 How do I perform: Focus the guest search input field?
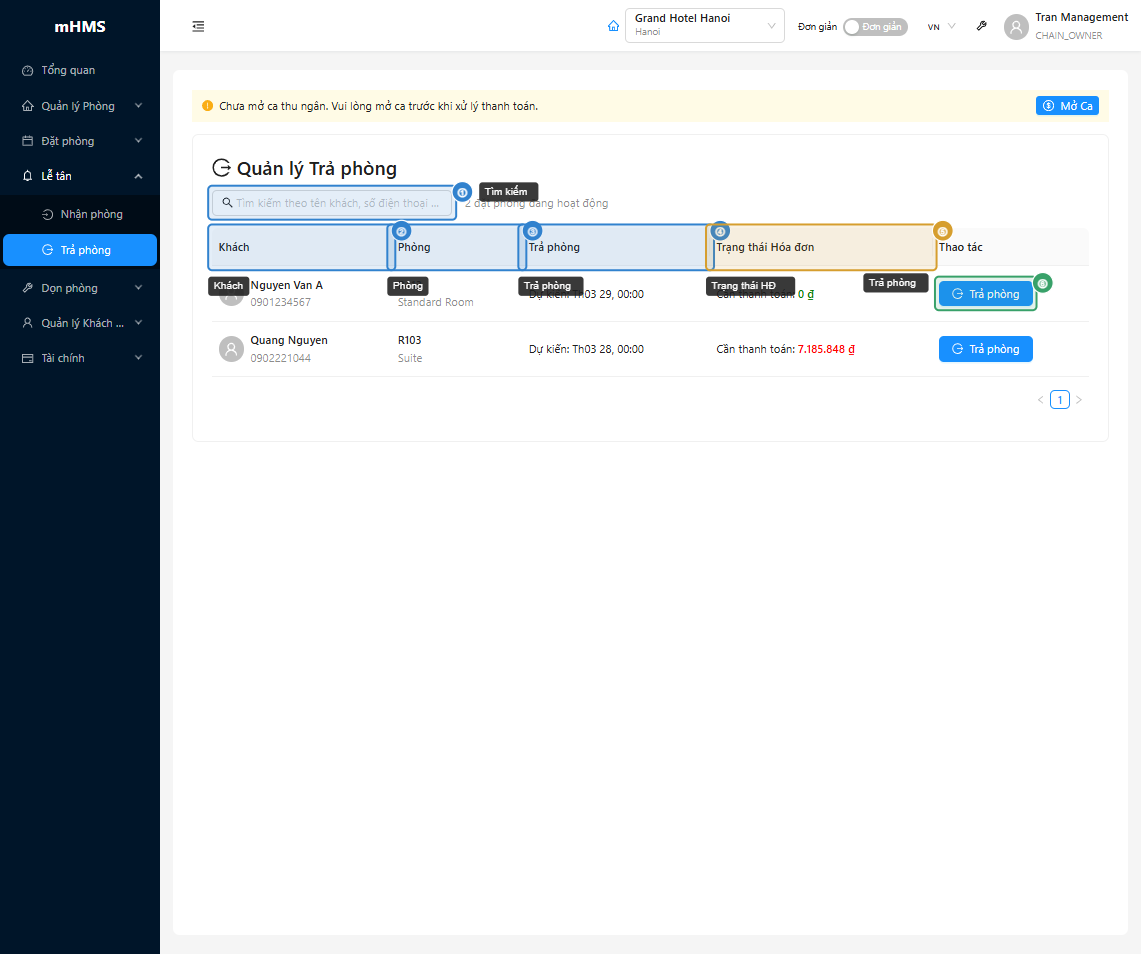[x=332, y=203]
